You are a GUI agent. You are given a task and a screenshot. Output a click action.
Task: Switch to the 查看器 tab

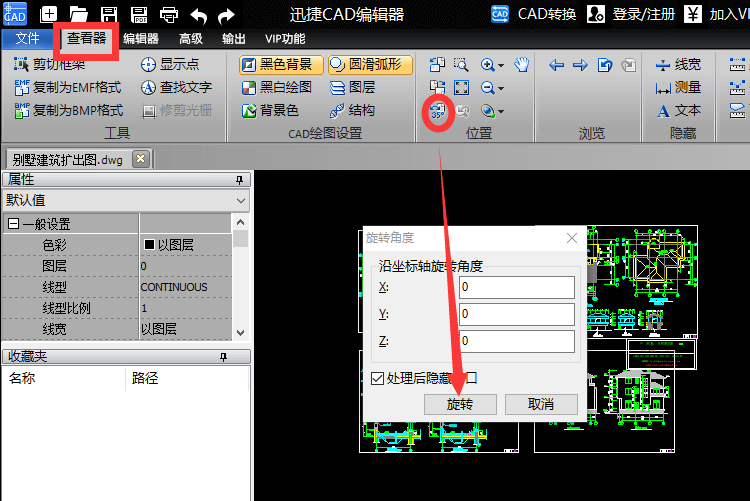86,38
